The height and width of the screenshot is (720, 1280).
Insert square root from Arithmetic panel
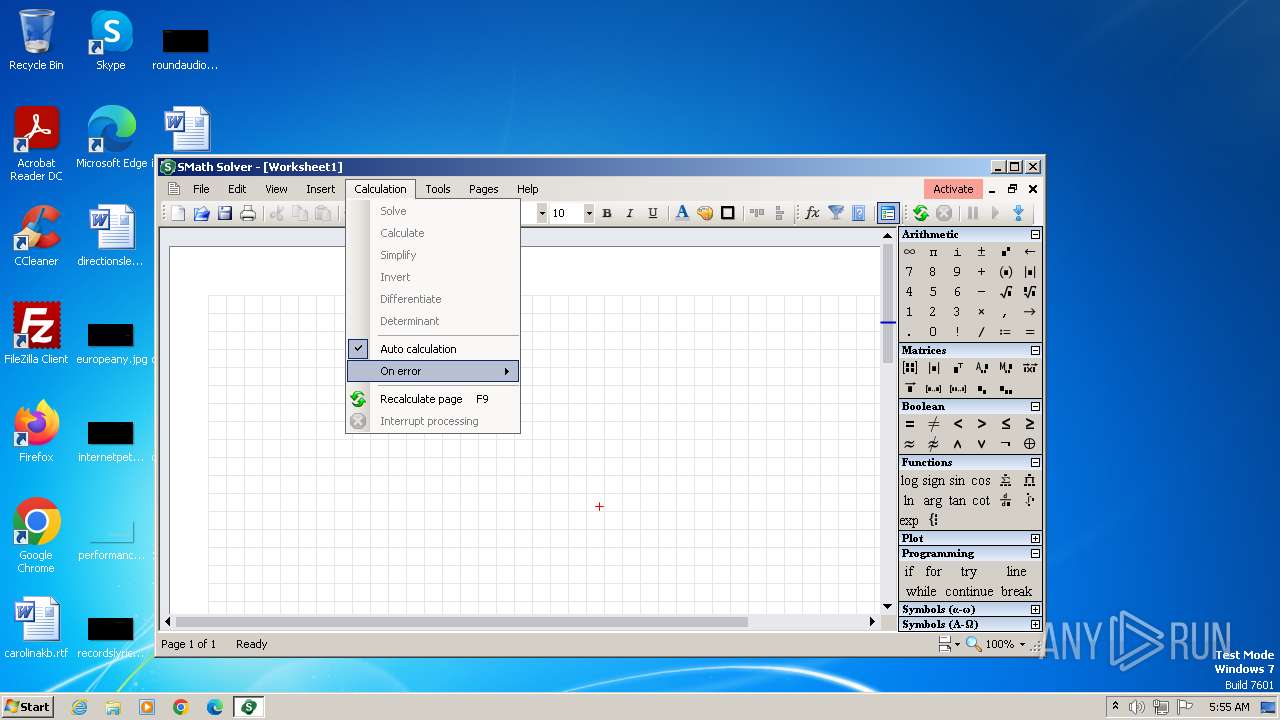click(1005, 292)
